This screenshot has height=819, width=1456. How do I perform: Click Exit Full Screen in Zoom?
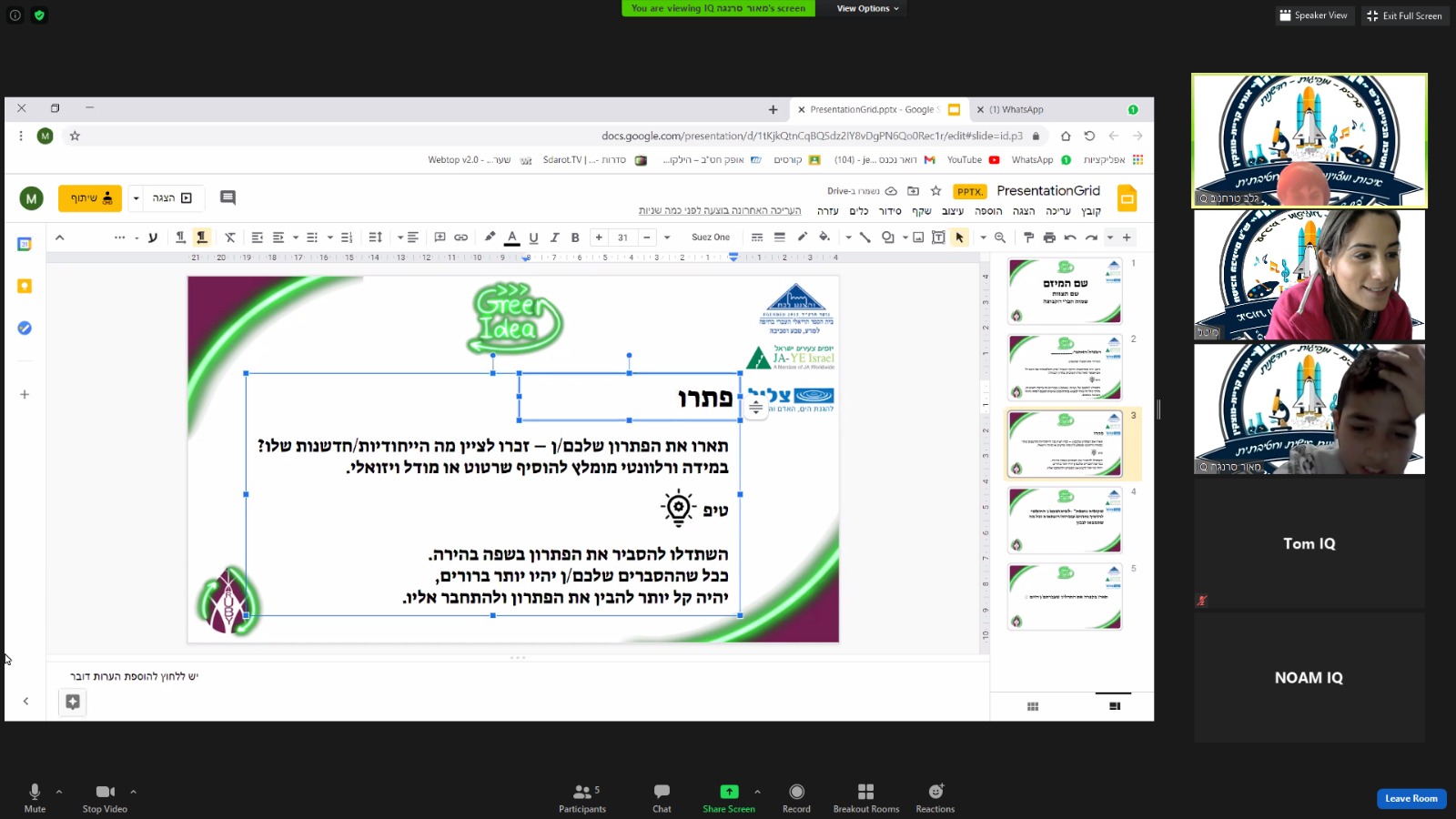(x=1404, y=15)
